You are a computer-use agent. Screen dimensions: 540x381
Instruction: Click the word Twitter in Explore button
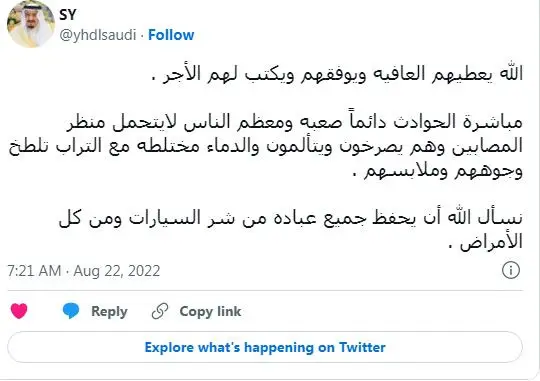tap(362, 347)
